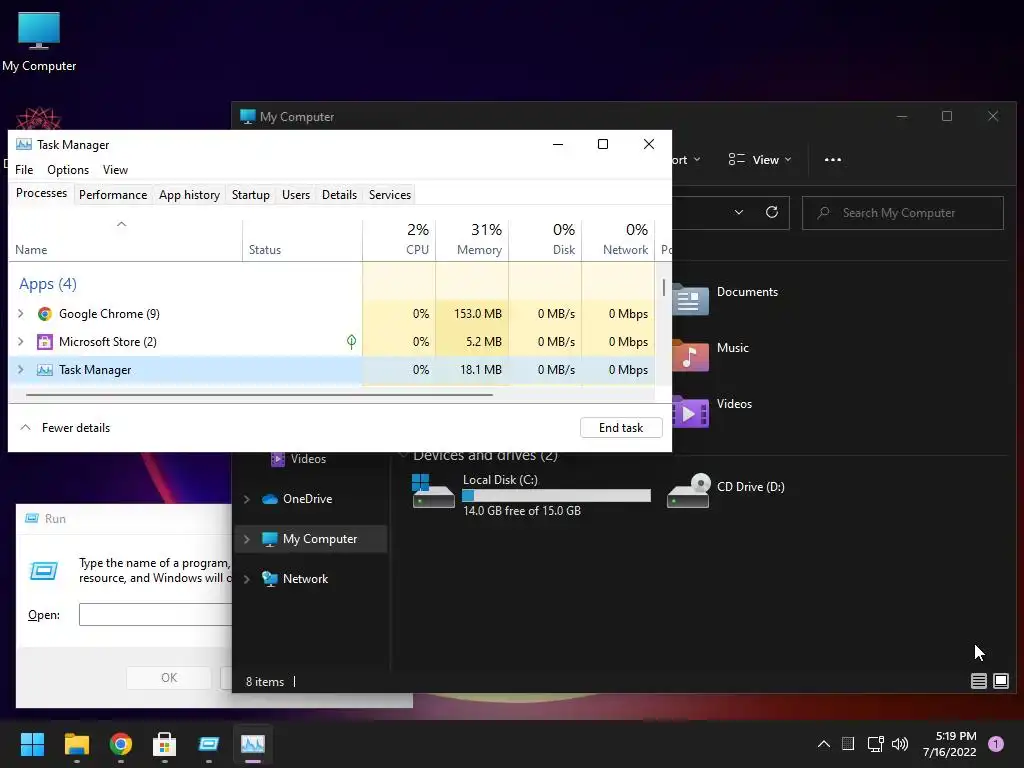
Task: Switch to large icons view in status bar
Action: [x=1000, y=681]
